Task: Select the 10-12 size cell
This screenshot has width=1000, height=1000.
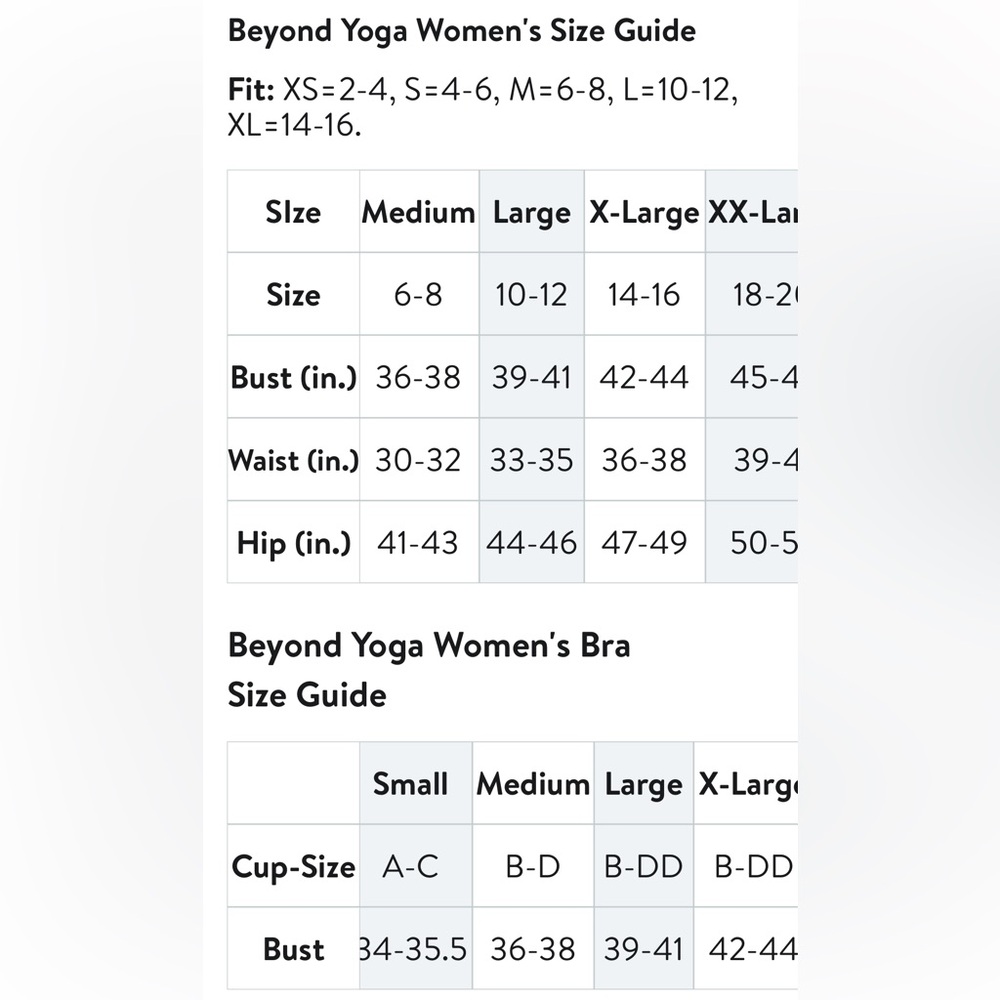Action: point(531,294)
